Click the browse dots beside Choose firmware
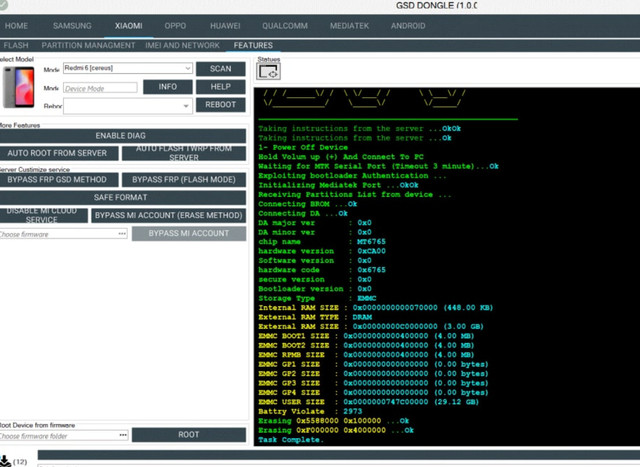Viewport: 640px width, 467px height. click(122, 234)
